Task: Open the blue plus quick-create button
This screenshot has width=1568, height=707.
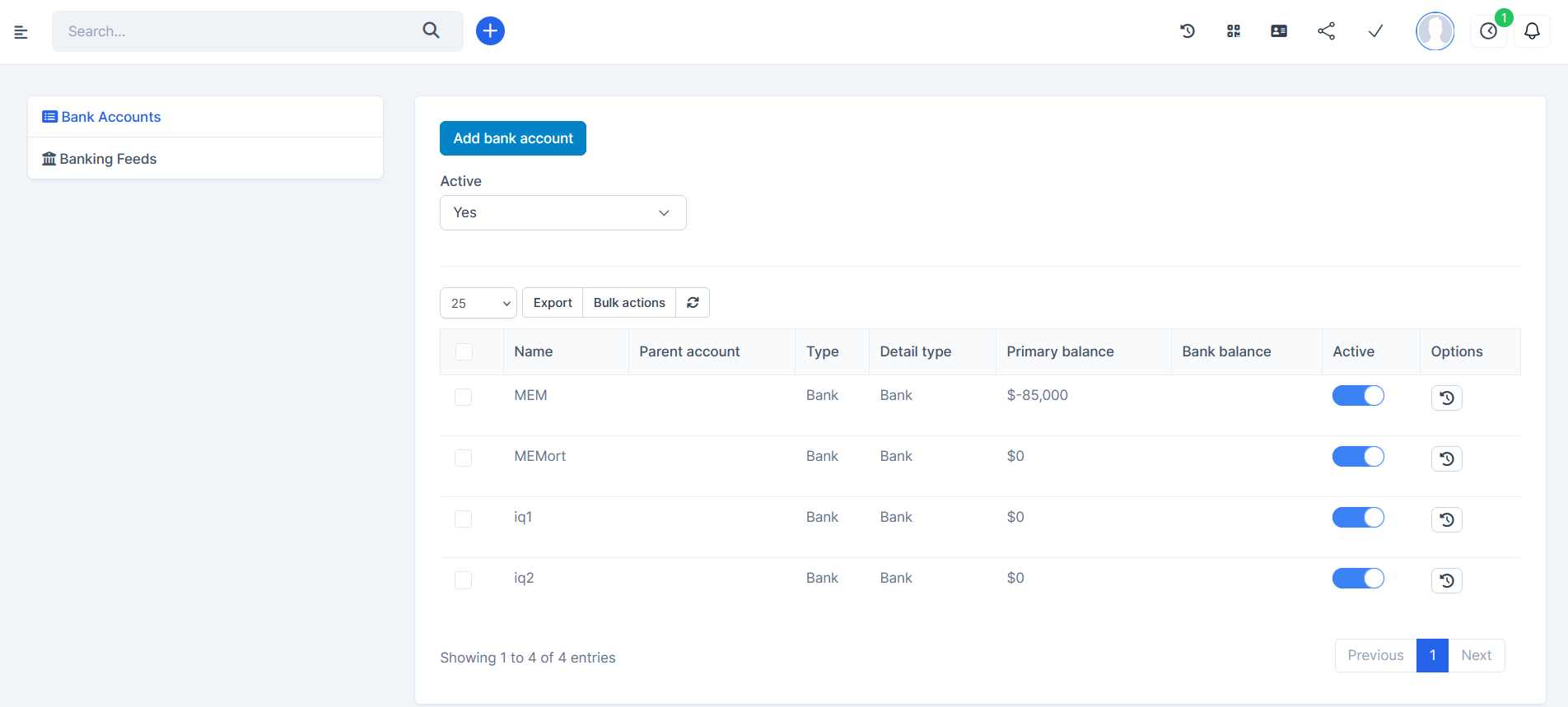Action: point(490,31)
